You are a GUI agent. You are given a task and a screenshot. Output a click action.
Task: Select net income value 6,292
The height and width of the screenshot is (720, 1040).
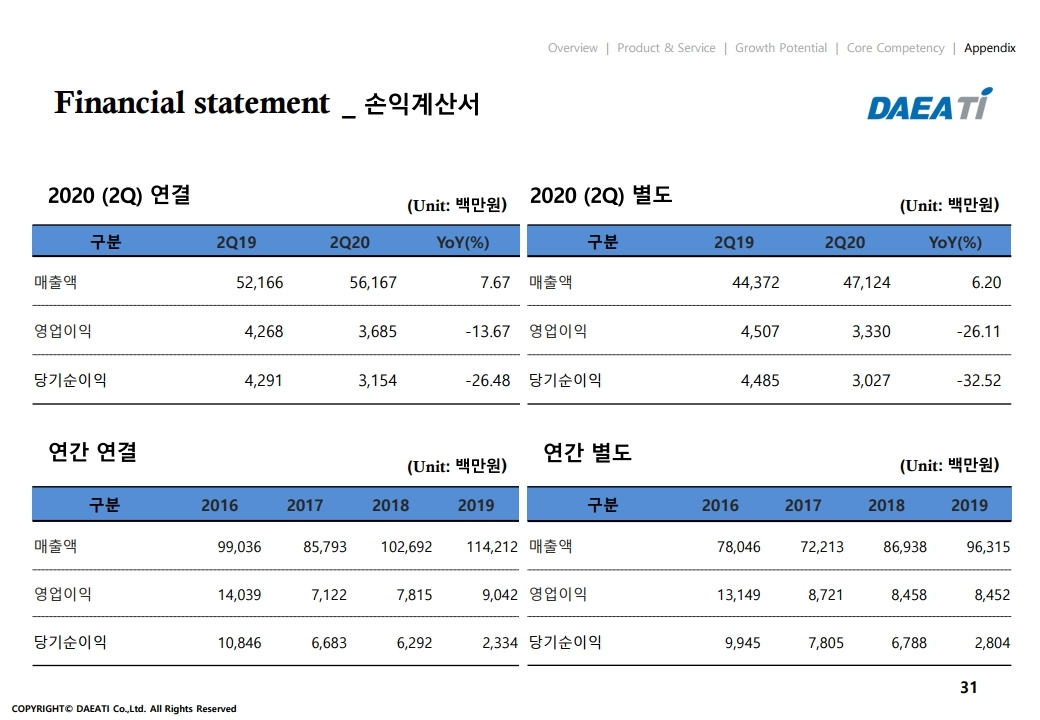[x=414, y=643]
